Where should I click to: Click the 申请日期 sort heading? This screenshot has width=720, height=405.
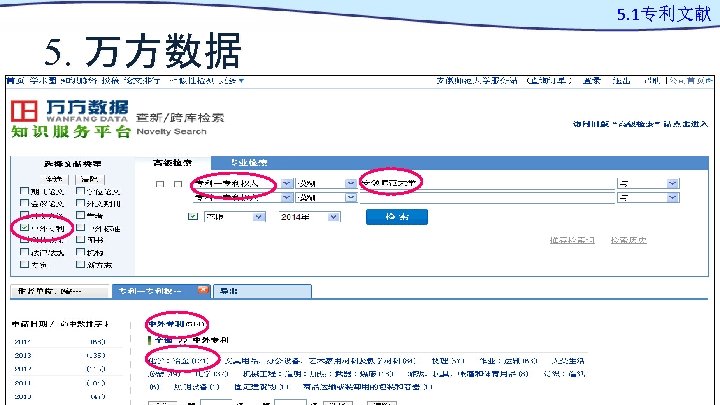pyautogui.click(x=30, y=324)
